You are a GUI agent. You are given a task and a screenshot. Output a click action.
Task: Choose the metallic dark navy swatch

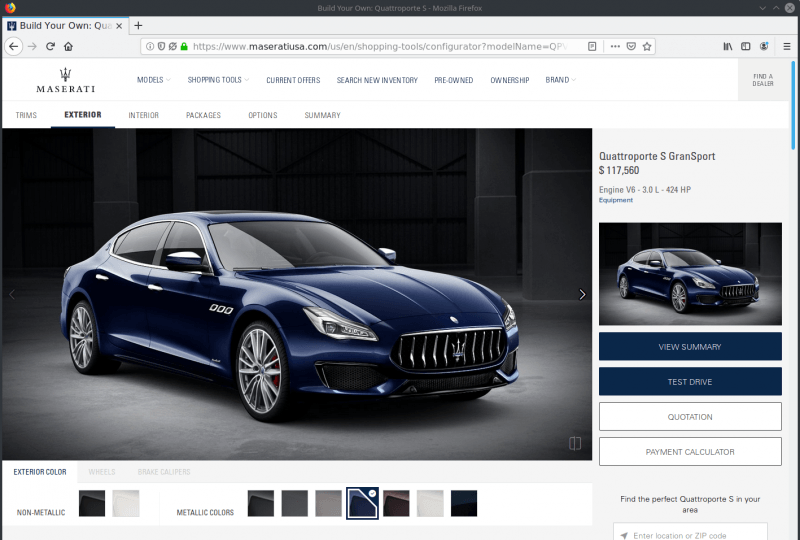(464, 503)
